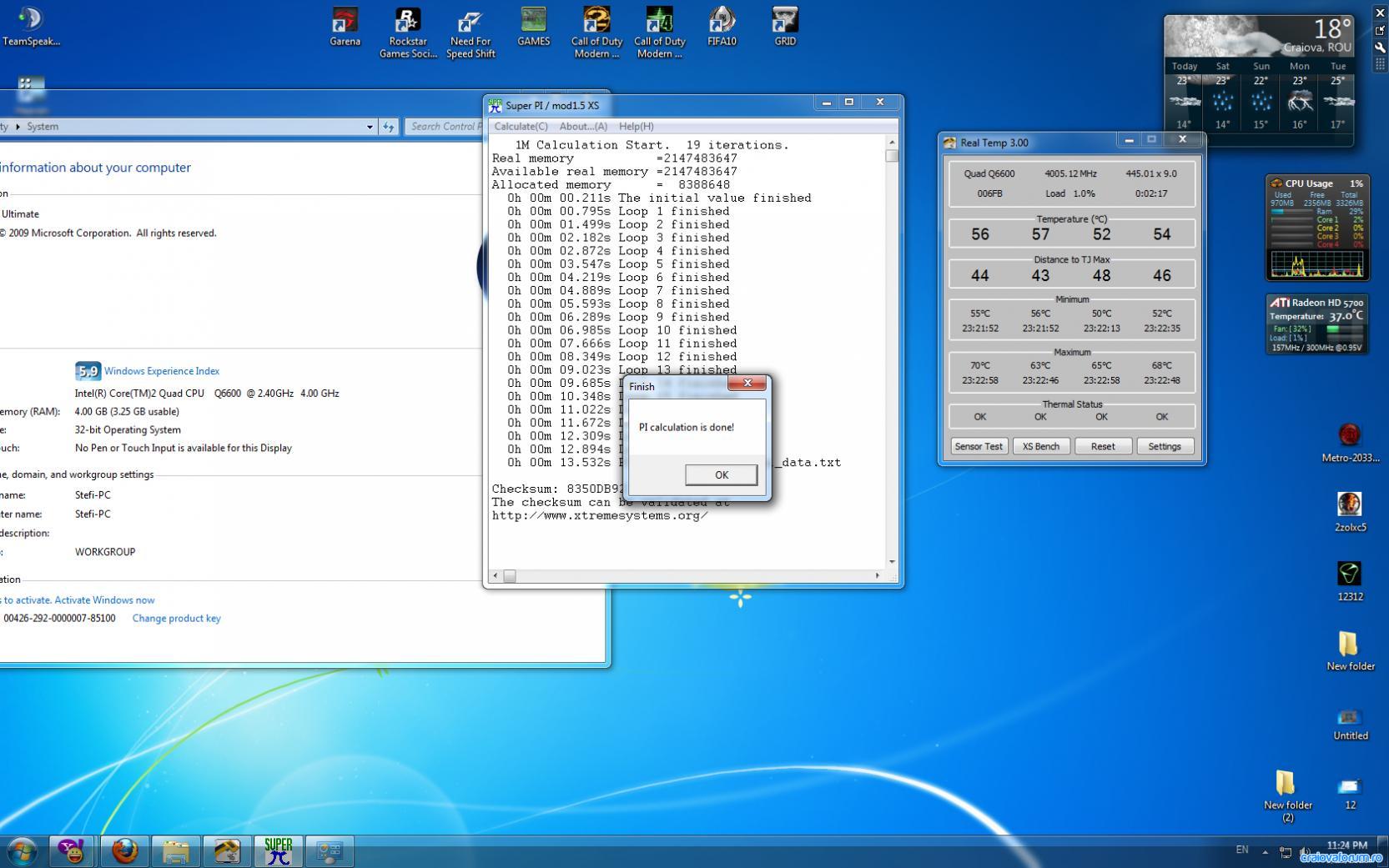Click horizontal scrollbar right arrow in Super PI

tap(877, 575)
